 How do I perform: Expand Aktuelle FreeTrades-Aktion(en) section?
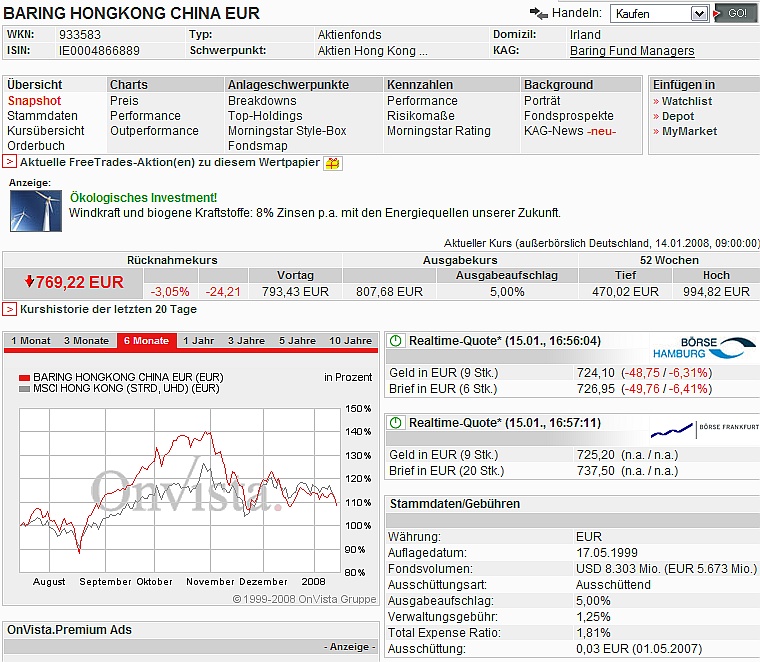[x=9, y=161]
